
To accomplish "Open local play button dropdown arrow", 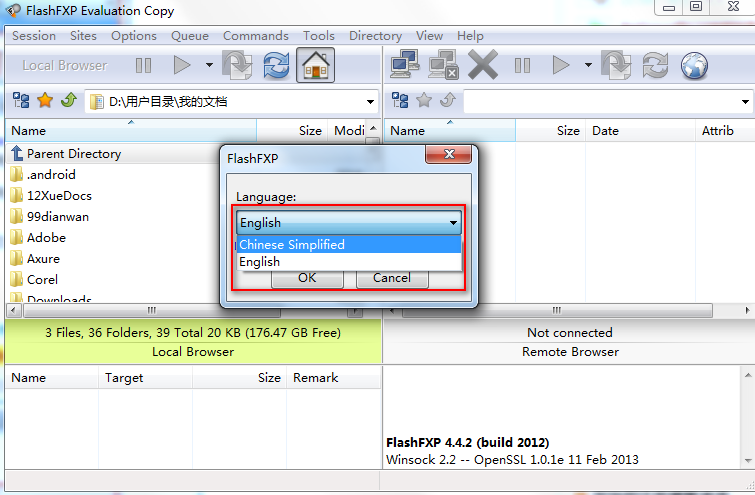I will point(209,65).
